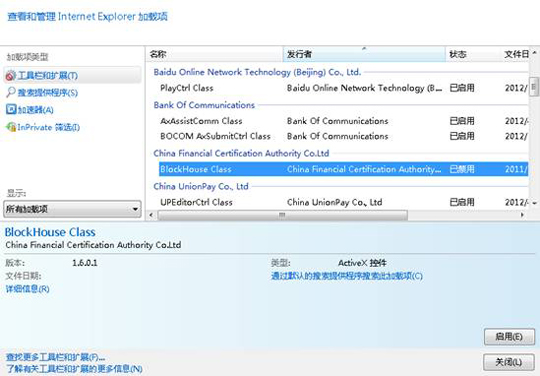The image size is (540, 376).
Task: Click the vertical scrollbar down arrow
Action: [x=534, y=203]
